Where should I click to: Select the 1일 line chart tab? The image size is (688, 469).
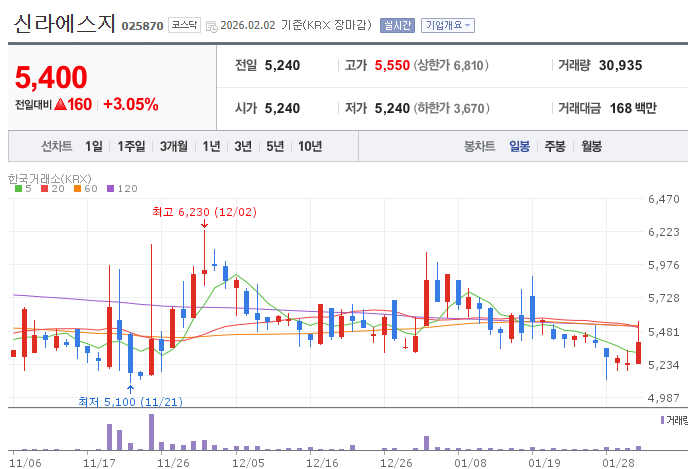(x=93, y=146)
